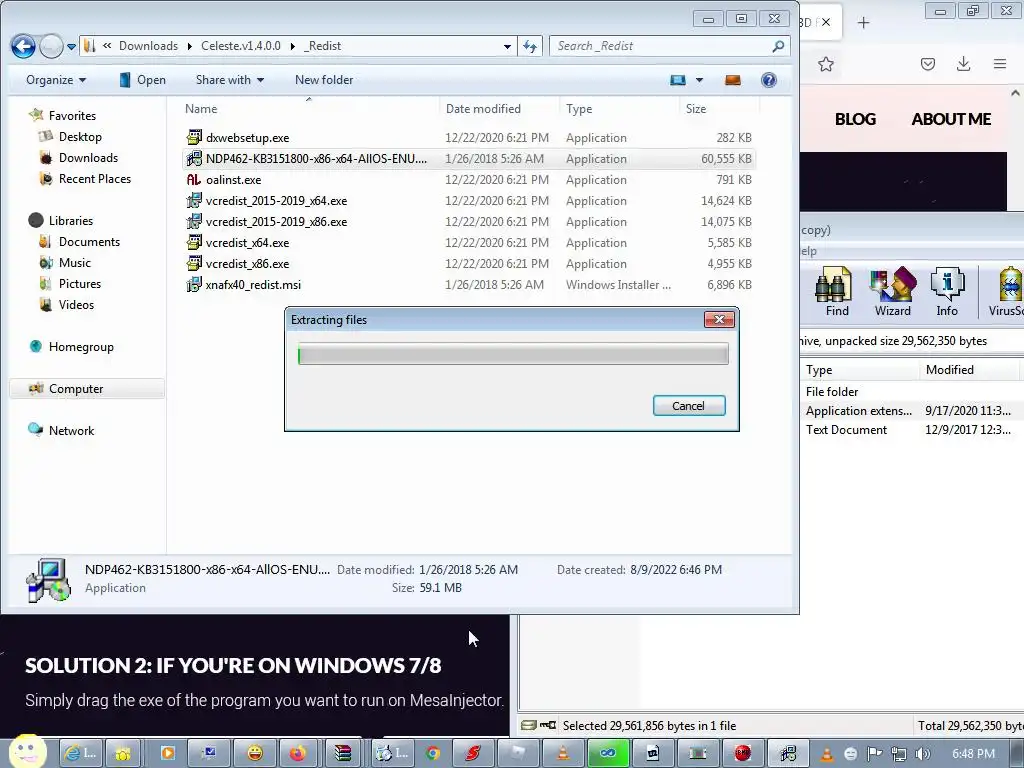
Task: Open Homegroup in the navigation pane
Action: tap(81, 347)
